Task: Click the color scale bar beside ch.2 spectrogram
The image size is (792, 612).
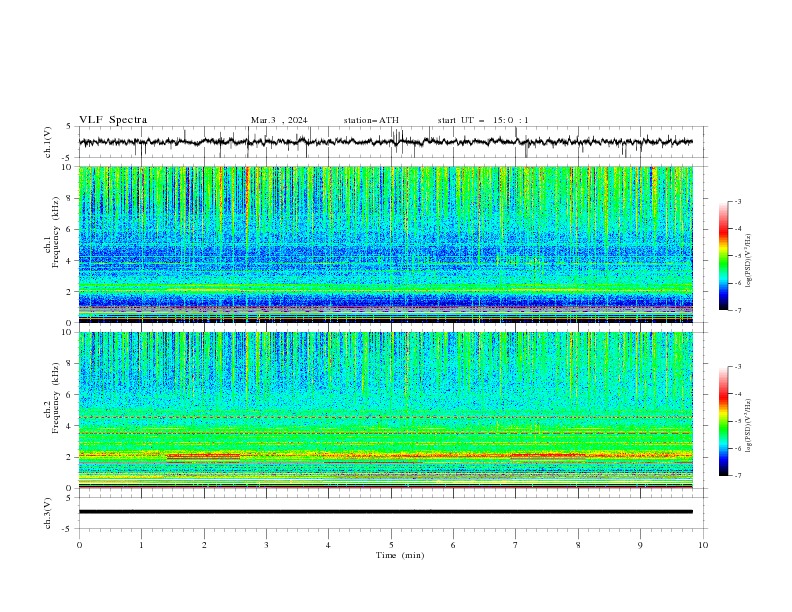Action: pos(723,421)
